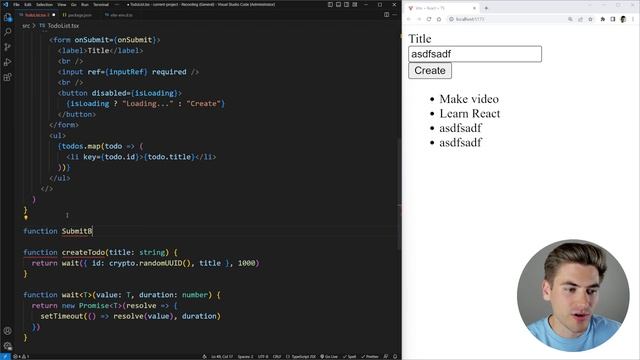Open the Edit menu in VS Code
The width and height of the screenshot is (640, 360).
(x=28, y=4)
